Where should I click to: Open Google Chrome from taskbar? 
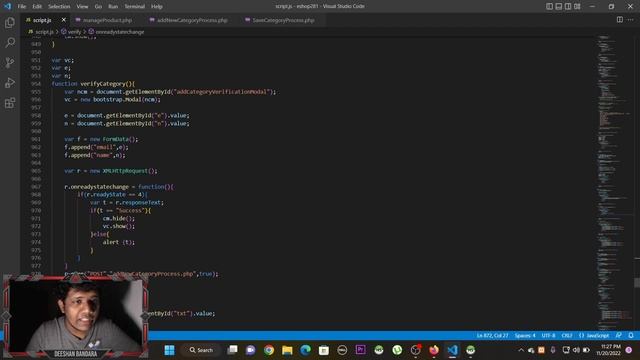[x=269, y=350]
